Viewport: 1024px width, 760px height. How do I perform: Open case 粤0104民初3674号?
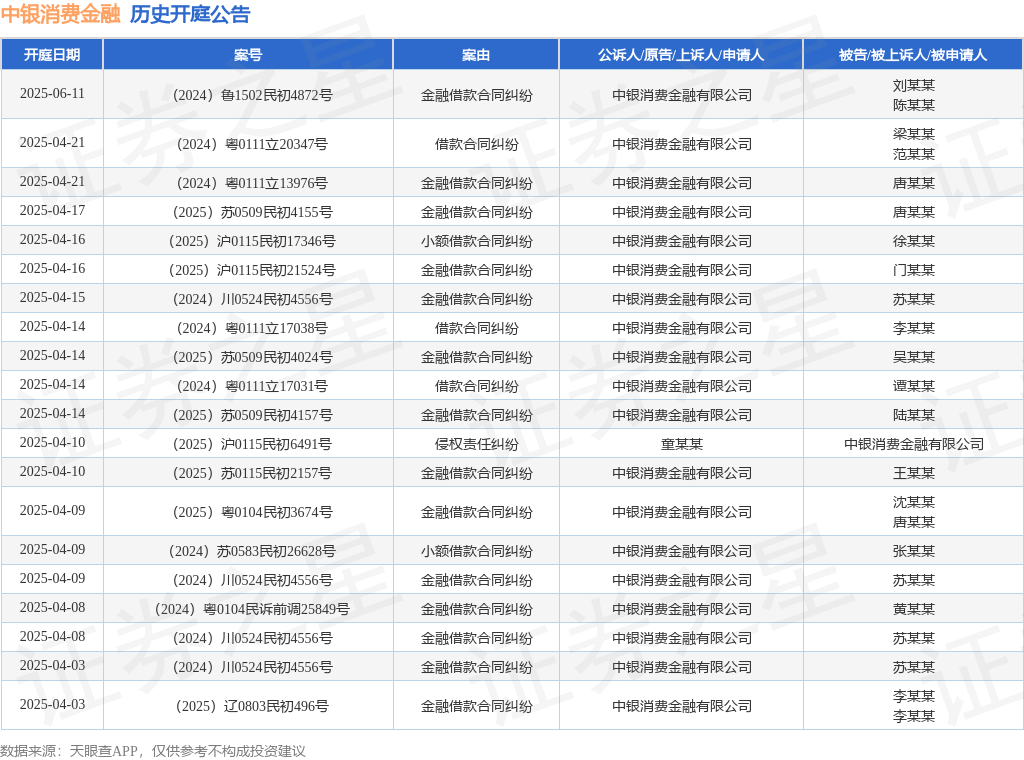[x=253, y=513]
